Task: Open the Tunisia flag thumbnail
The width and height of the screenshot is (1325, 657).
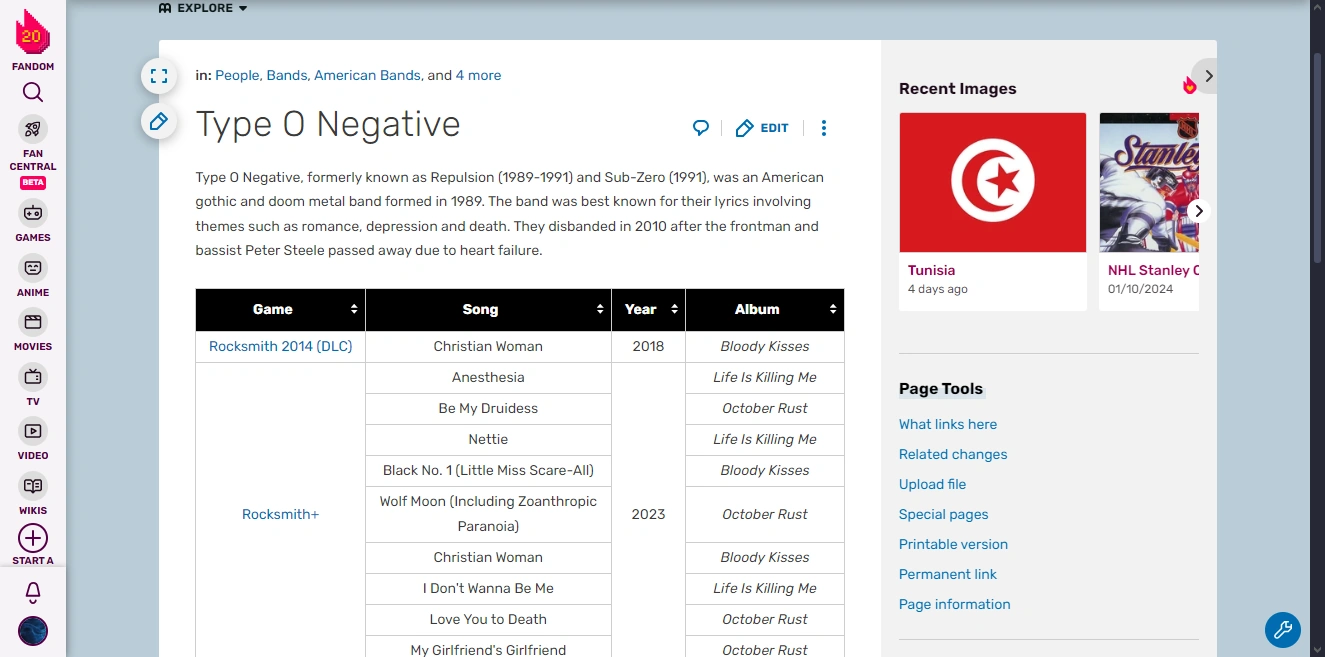Action: coord(993,182)
